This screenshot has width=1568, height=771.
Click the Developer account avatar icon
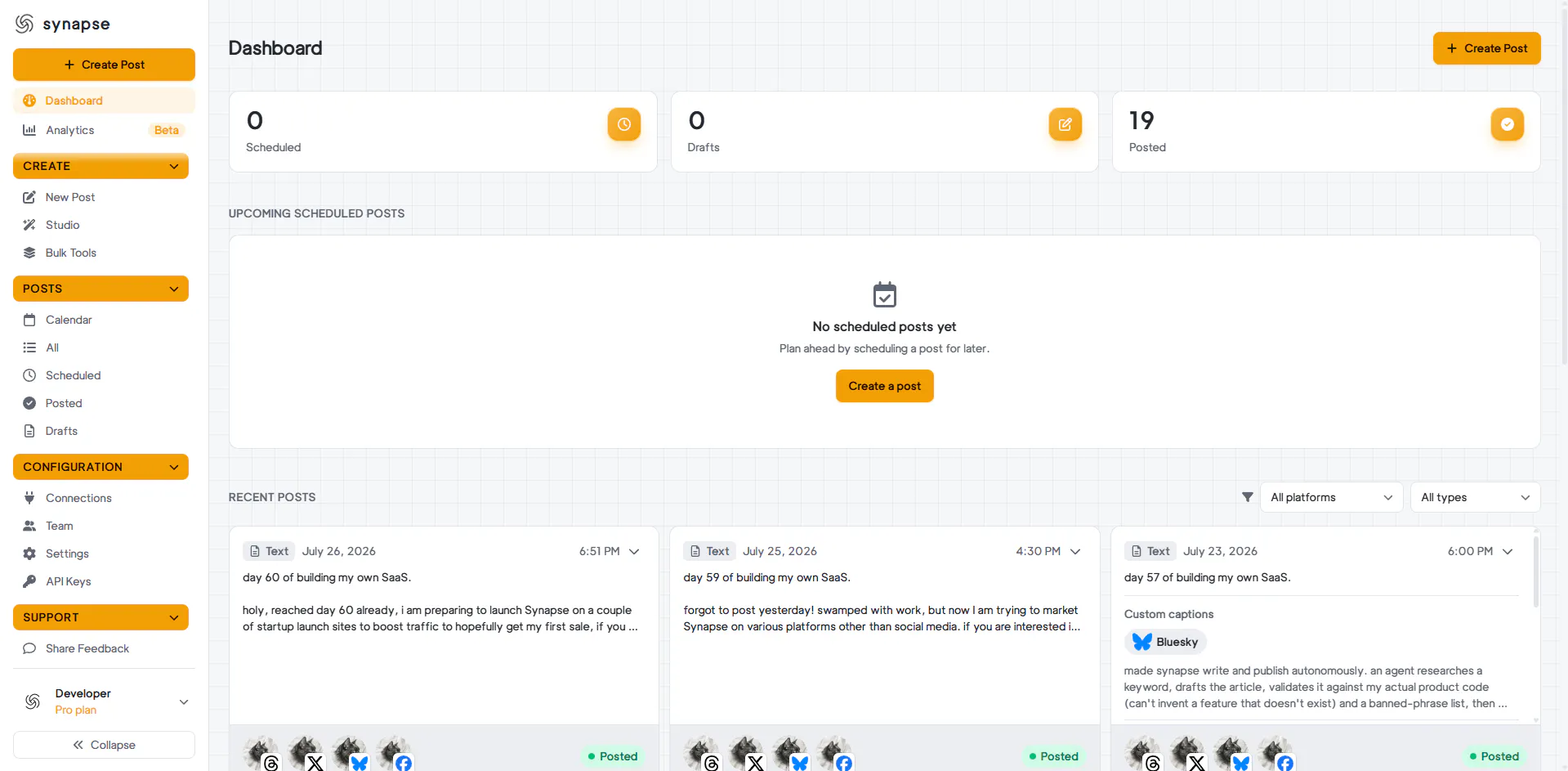[33, 702]
